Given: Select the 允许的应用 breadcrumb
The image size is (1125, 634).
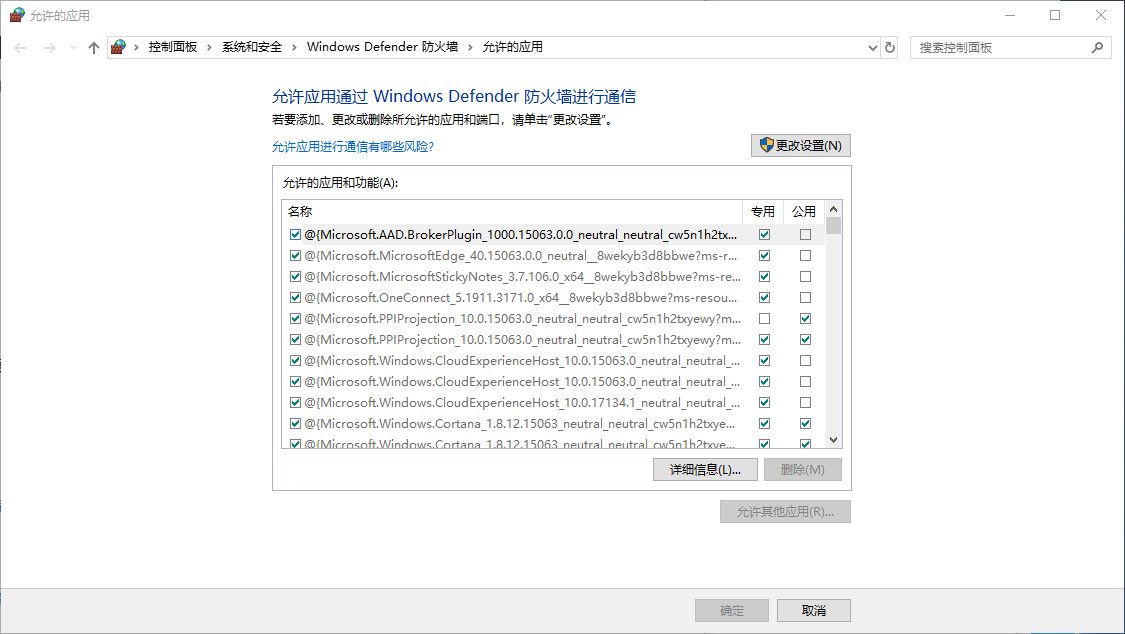Looking at the screenshot, I should pyautogui.click(x=512, y=47).
